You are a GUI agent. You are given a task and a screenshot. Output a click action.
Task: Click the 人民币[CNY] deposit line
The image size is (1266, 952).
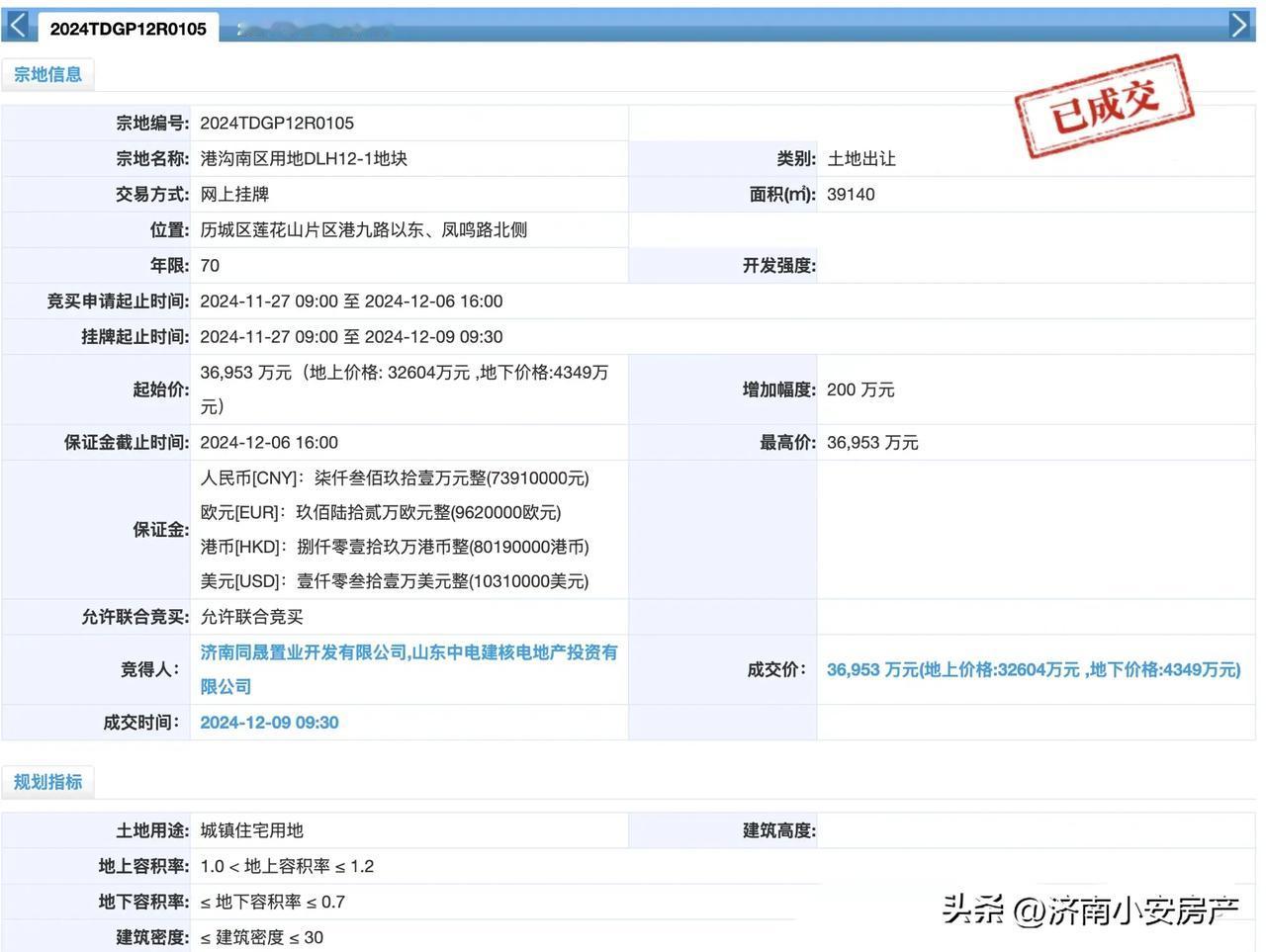(x=395, y=477)
